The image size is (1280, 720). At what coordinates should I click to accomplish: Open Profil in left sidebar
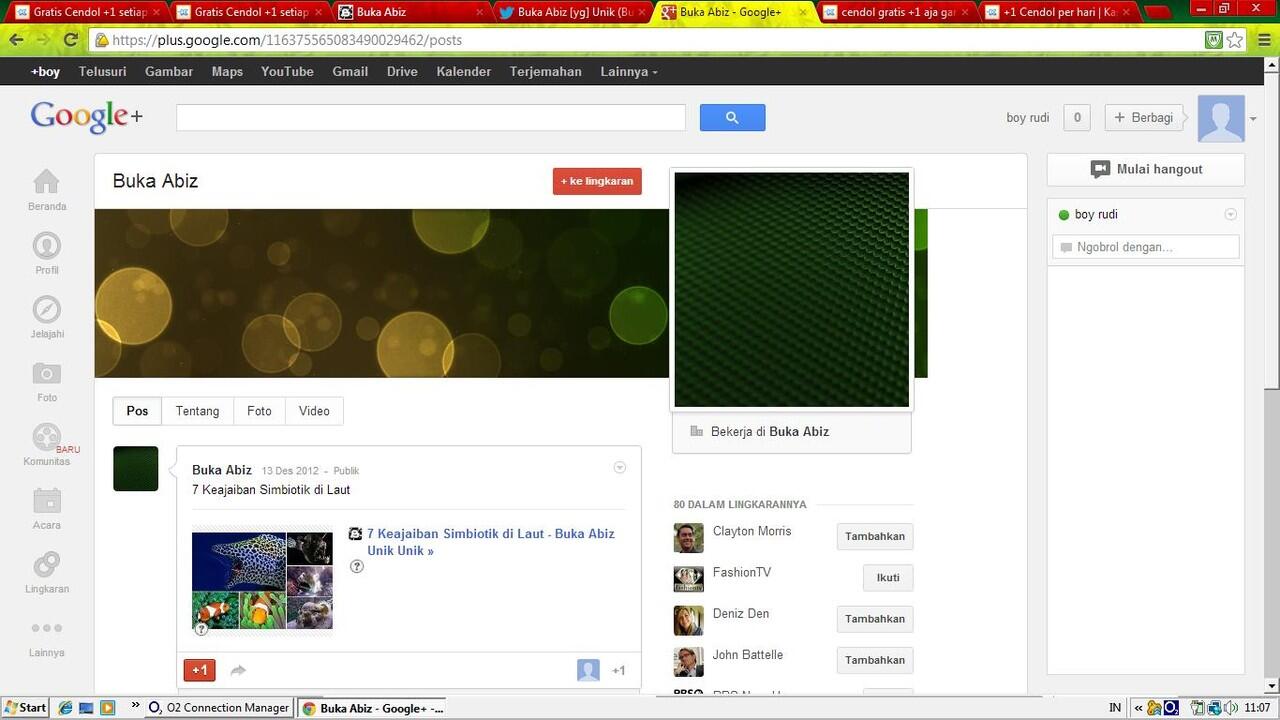(47, 253)
